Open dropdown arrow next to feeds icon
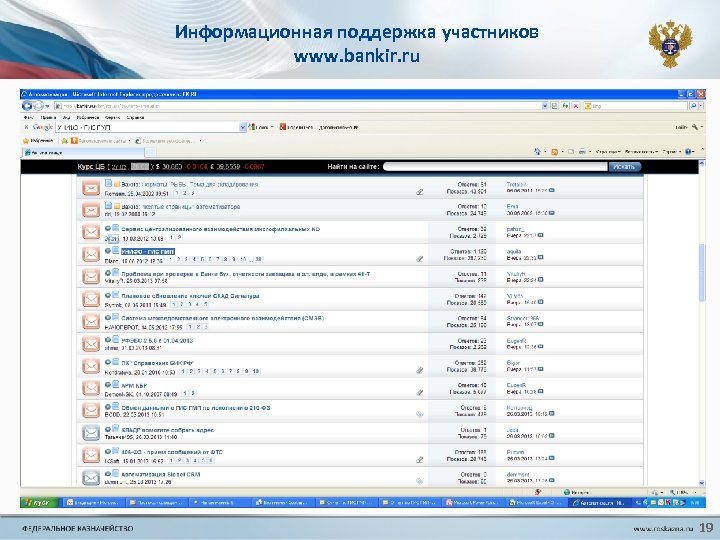This screenshot has height=540, width=720. (x=562, y=152)
